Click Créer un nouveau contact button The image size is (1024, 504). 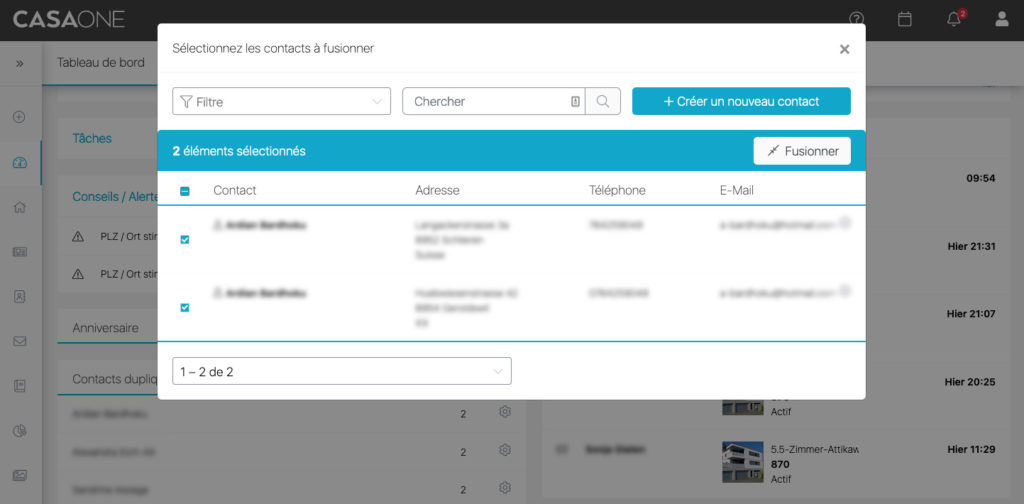click(741, 101)
